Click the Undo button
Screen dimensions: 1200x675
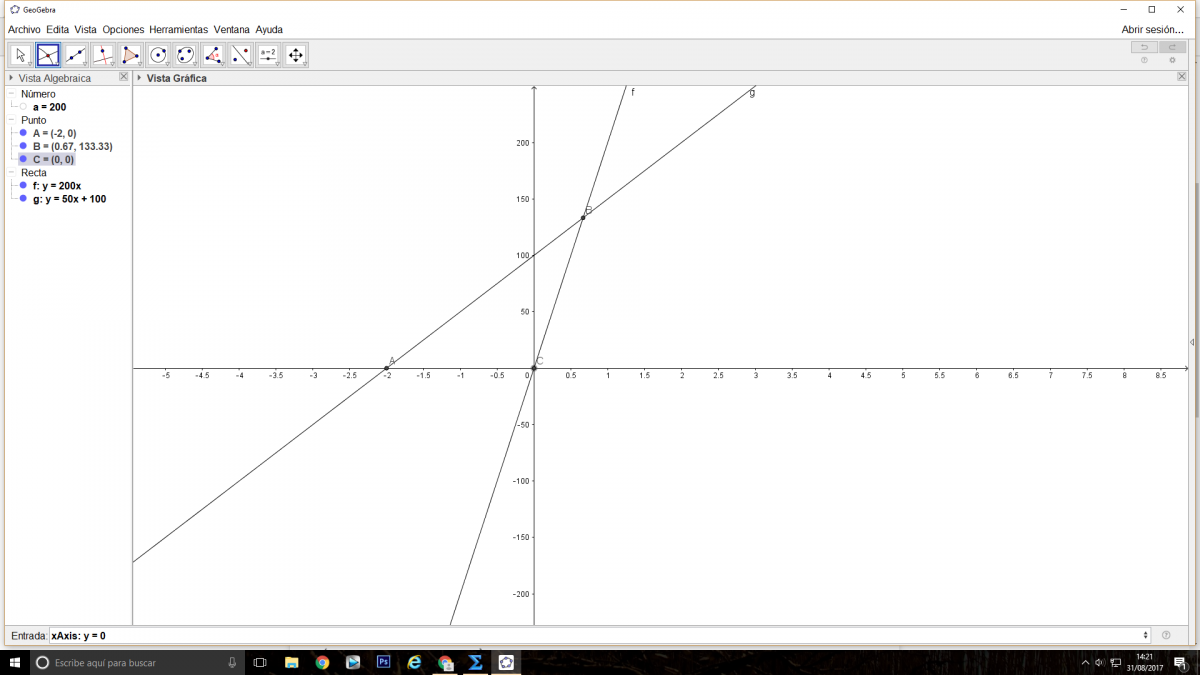click(1144, 47)
